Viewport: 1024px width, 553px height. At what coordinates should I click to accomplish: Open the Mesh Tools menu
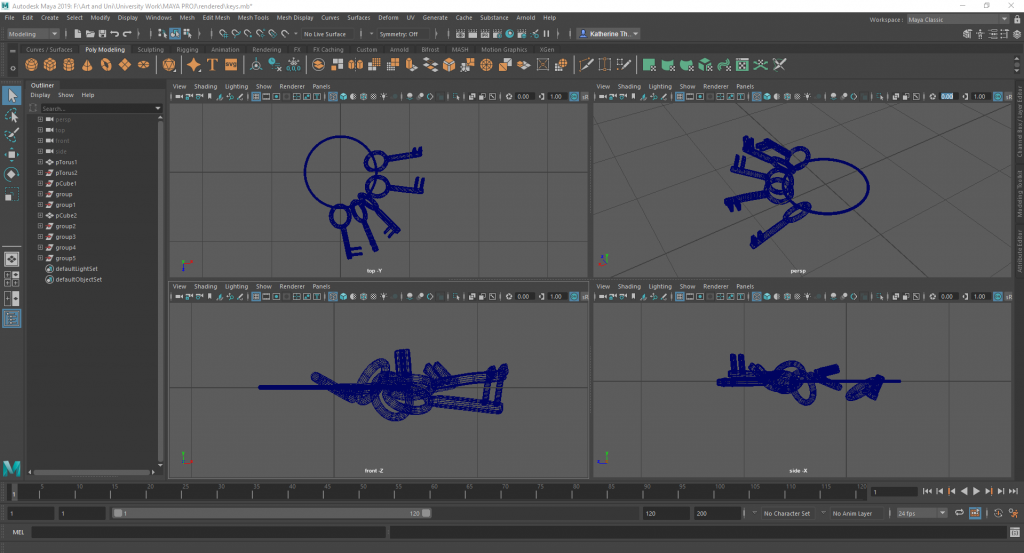[252, 18]
